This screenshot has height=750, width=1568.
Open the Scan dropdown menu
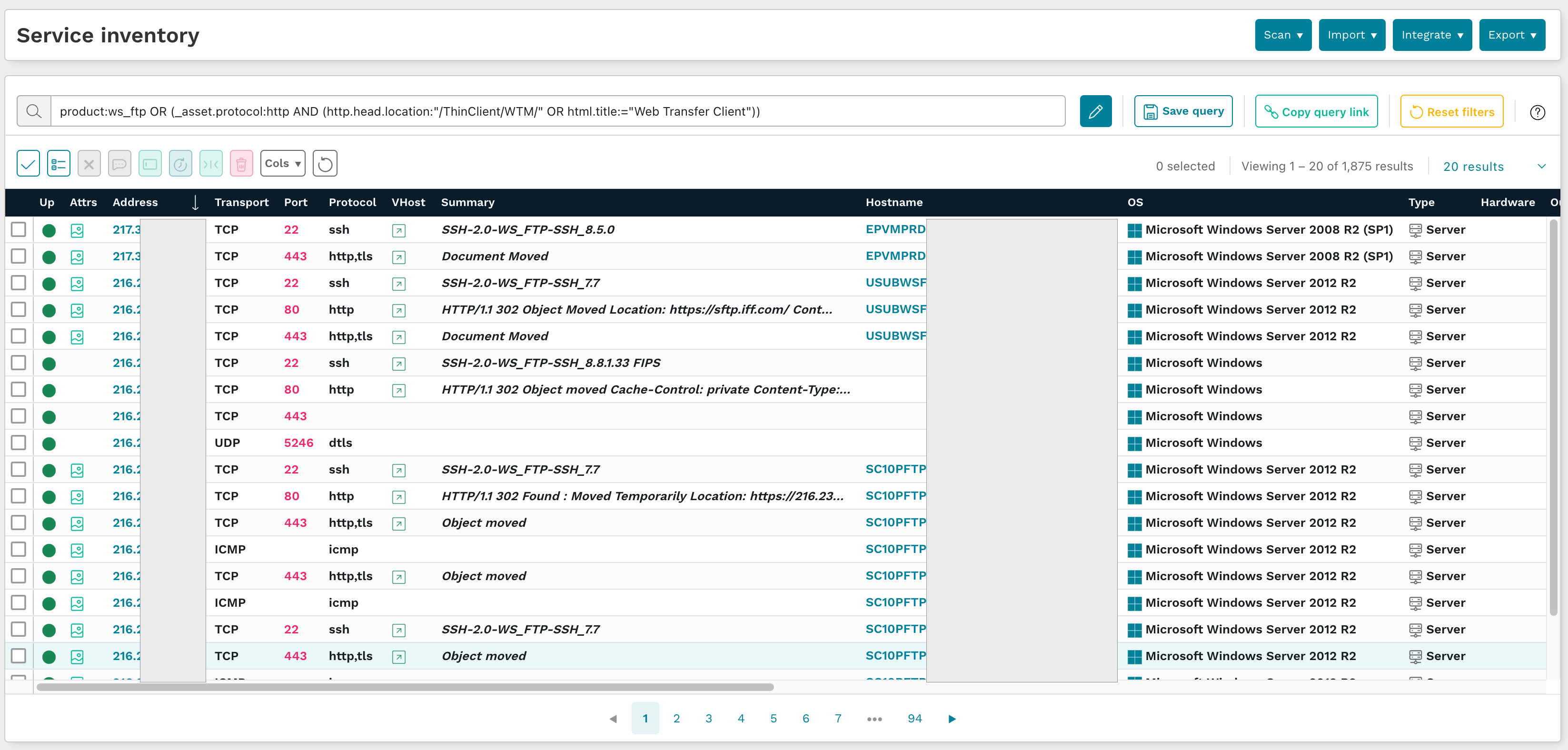(1283, 35)
